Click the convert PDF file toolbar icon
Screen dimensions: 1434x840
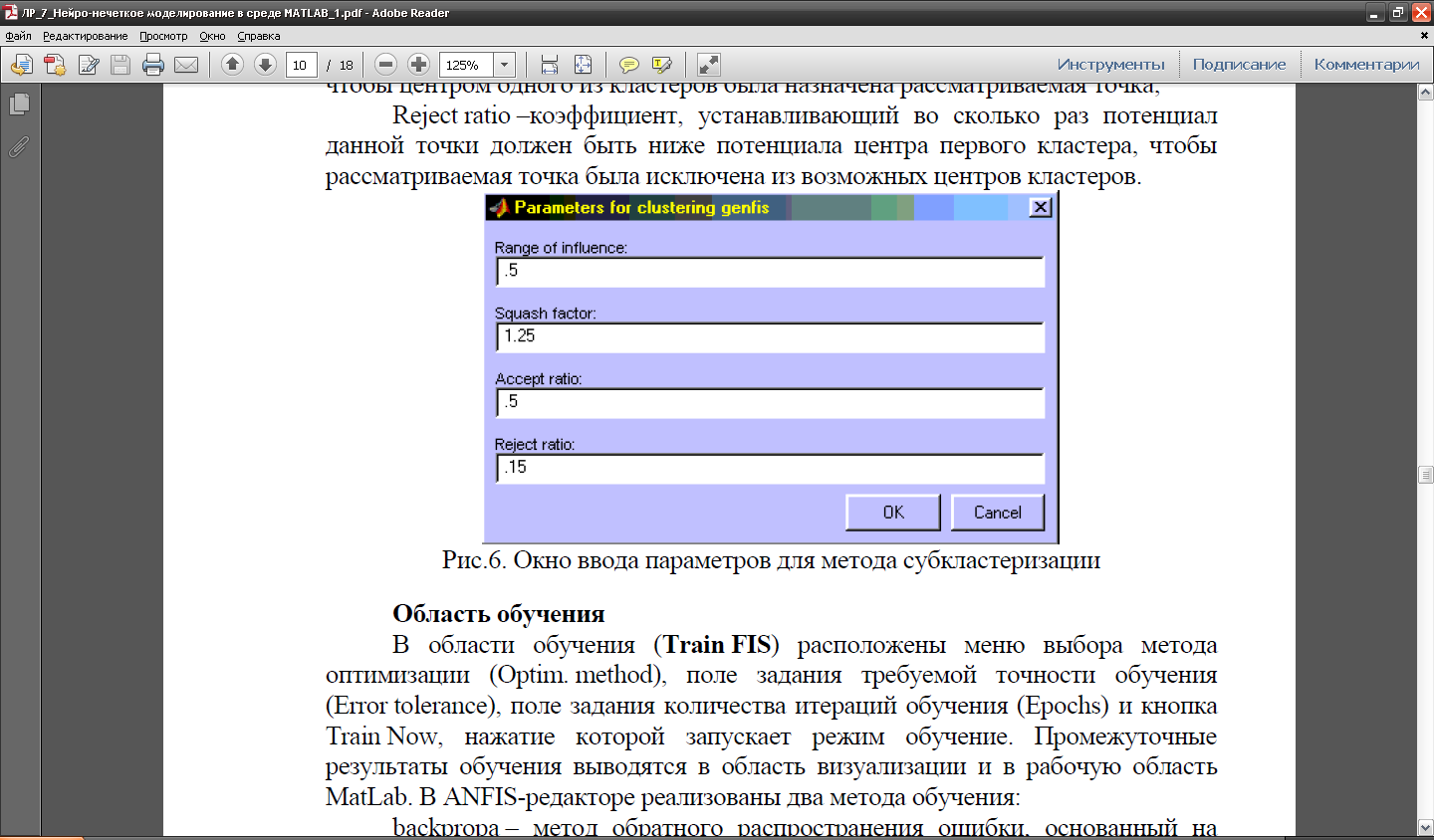[x=55, y=65]
